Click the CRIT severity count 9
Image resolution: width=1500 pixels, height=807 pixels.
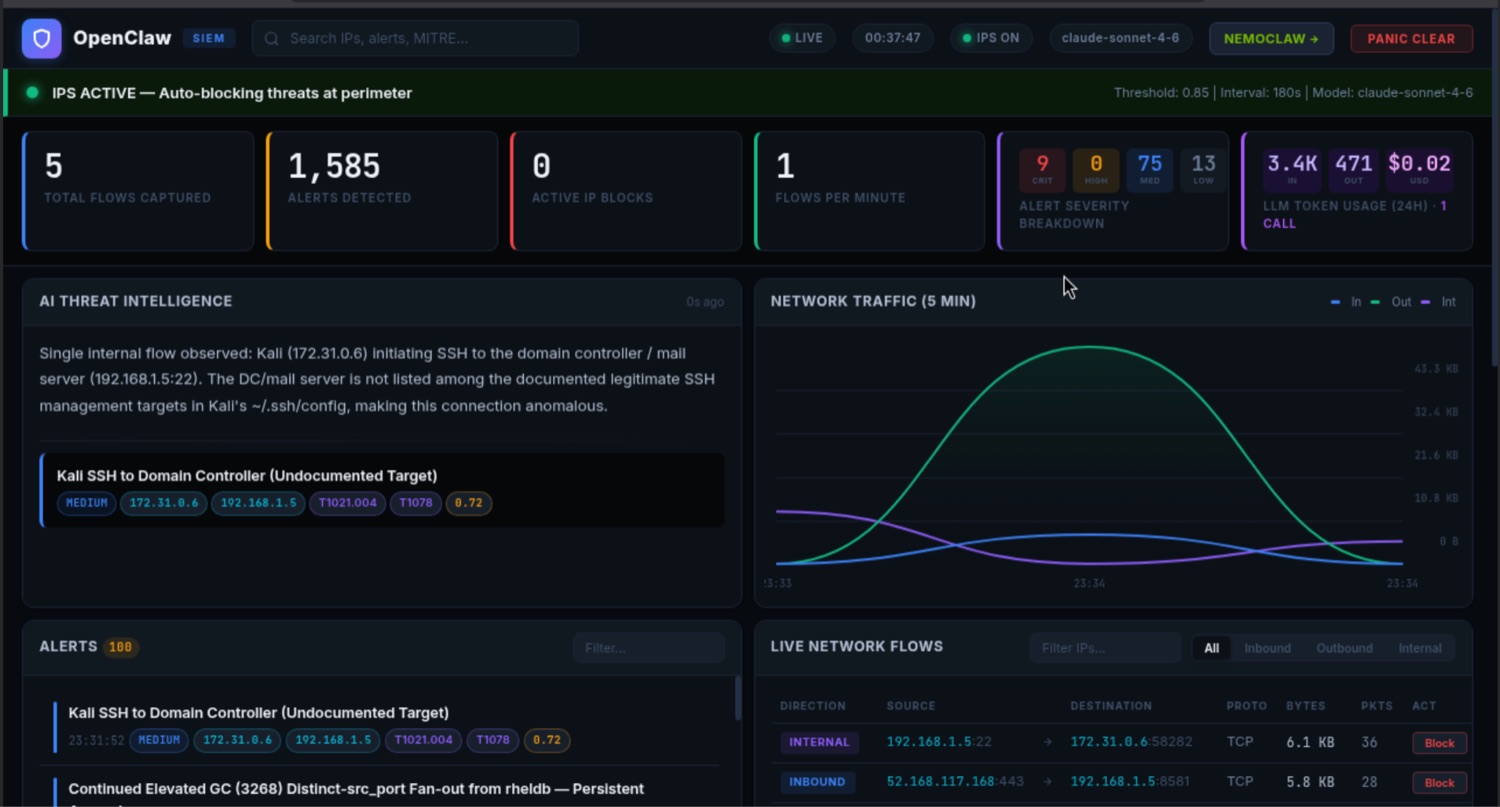(x=1042, y=169)
